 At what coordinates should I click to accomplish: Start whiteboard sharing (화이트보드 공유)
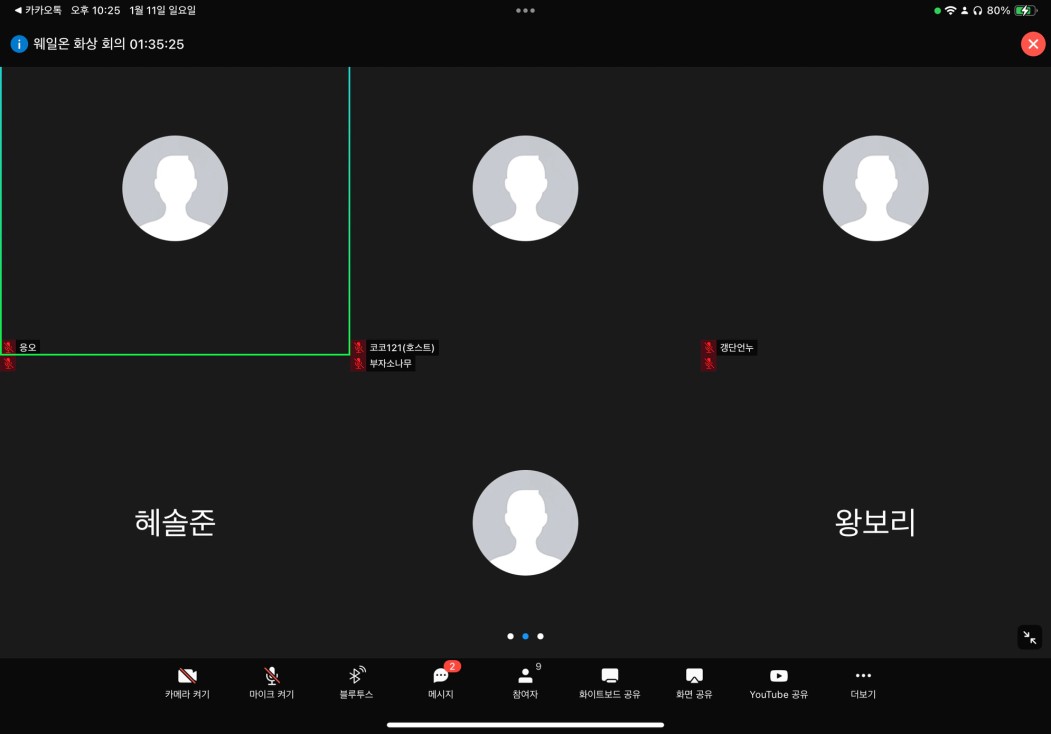[x=609, y=682]
